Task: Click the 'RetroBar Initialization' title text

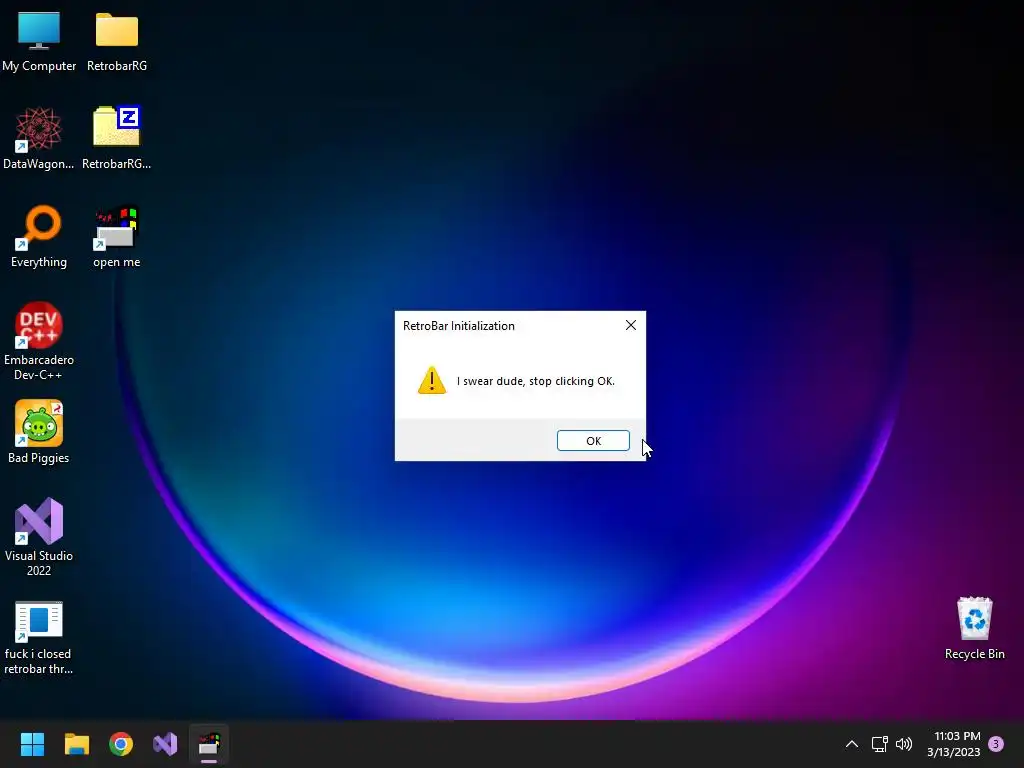Action: tap(458, 326)
